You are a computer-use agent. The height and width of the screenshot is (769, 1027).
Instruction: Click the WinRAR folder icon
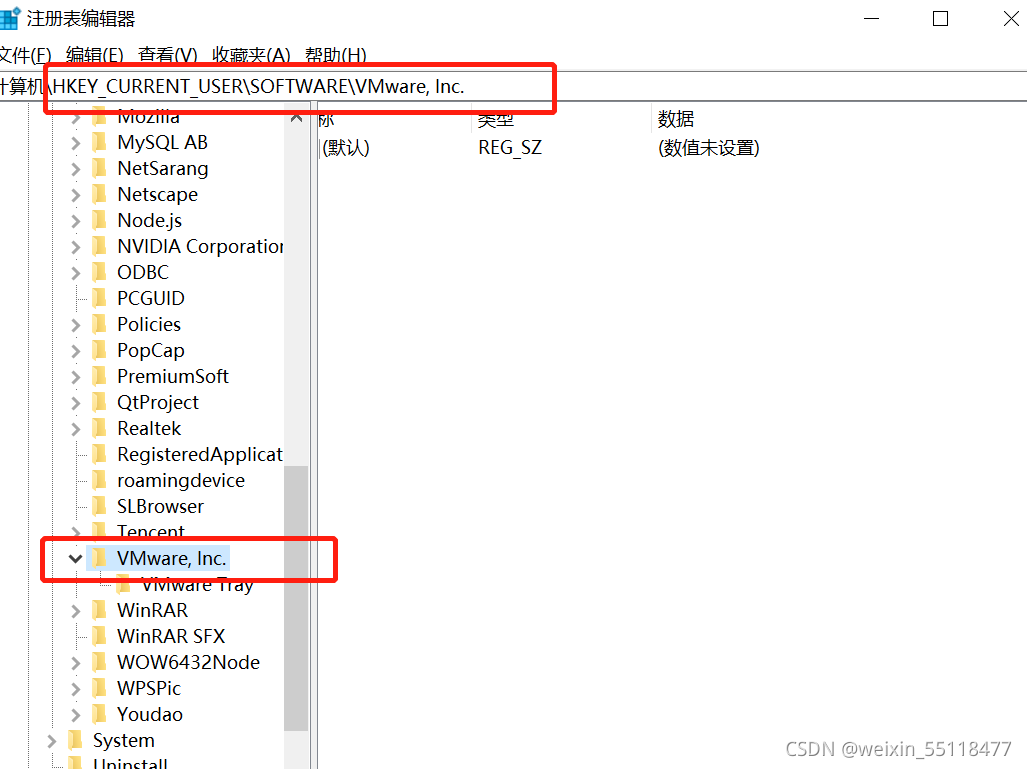(100, 610)
